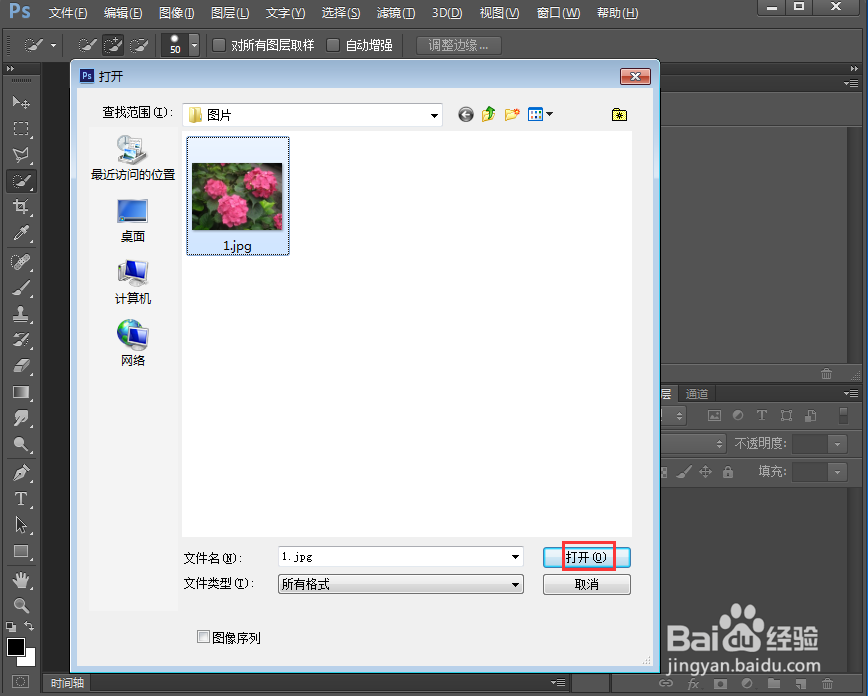Select the Smudge tool

tap(21, 418)
